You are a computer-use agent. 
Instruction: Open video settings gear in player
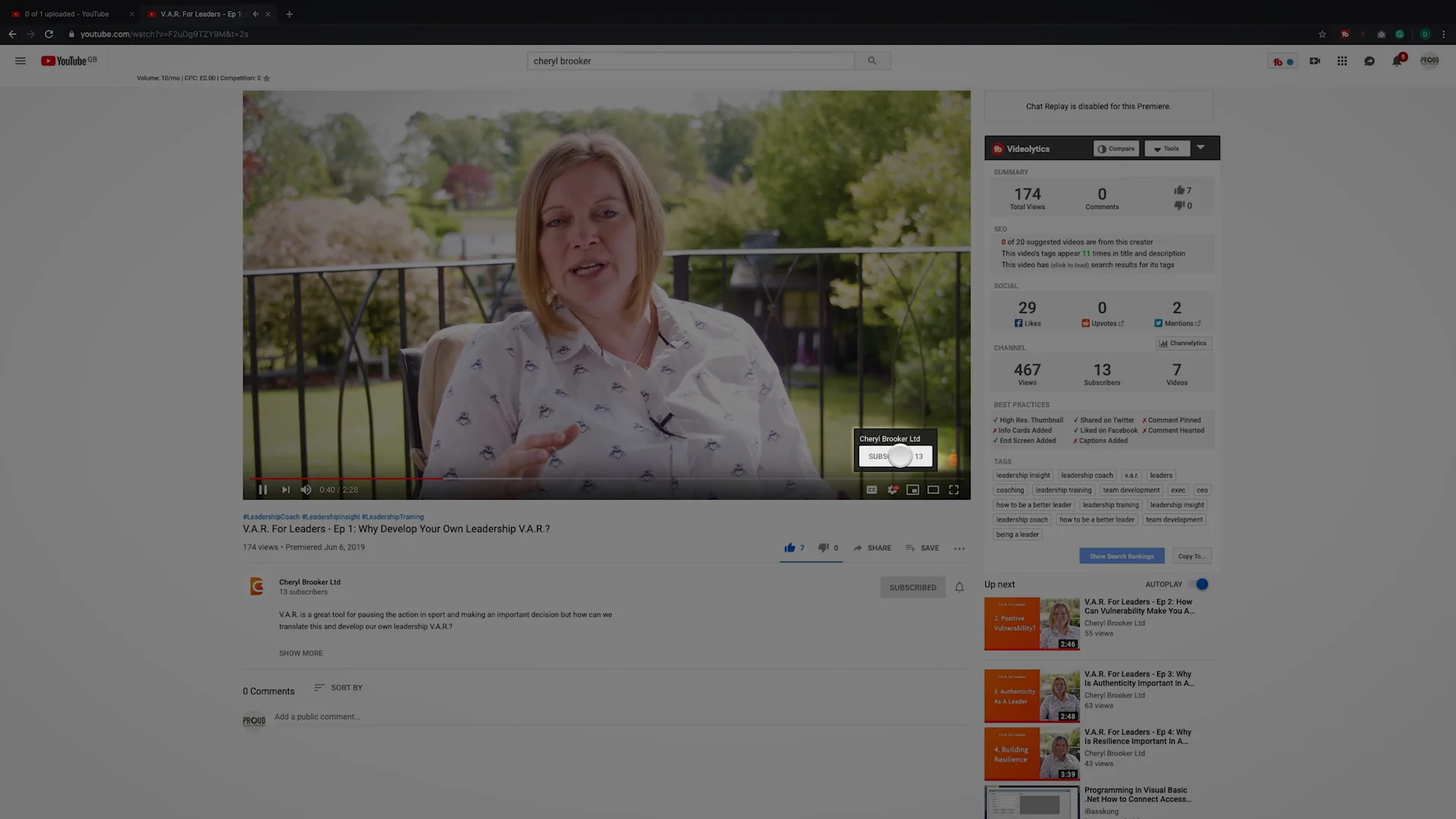pos(893,490)
